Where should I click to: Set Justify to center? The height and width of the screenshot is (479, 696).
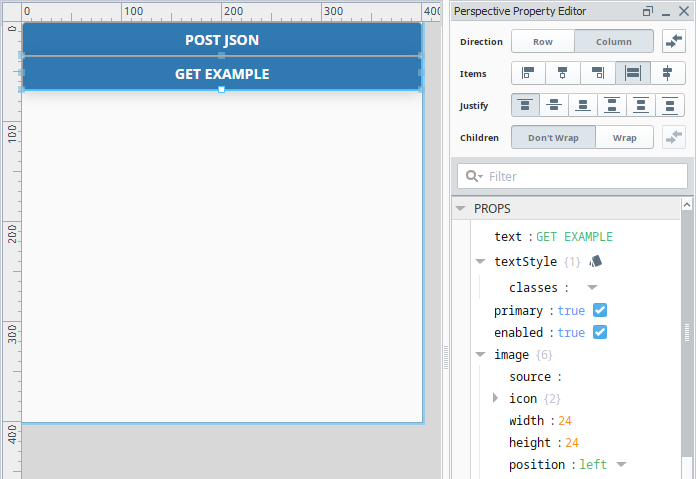(554, 105)
